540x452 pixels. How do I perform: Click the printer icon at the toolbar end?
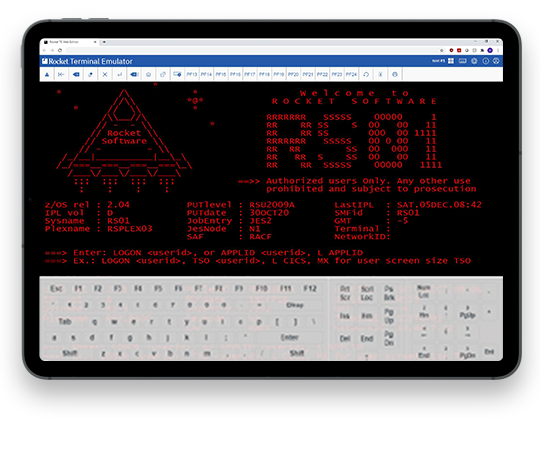pos(395,74)
